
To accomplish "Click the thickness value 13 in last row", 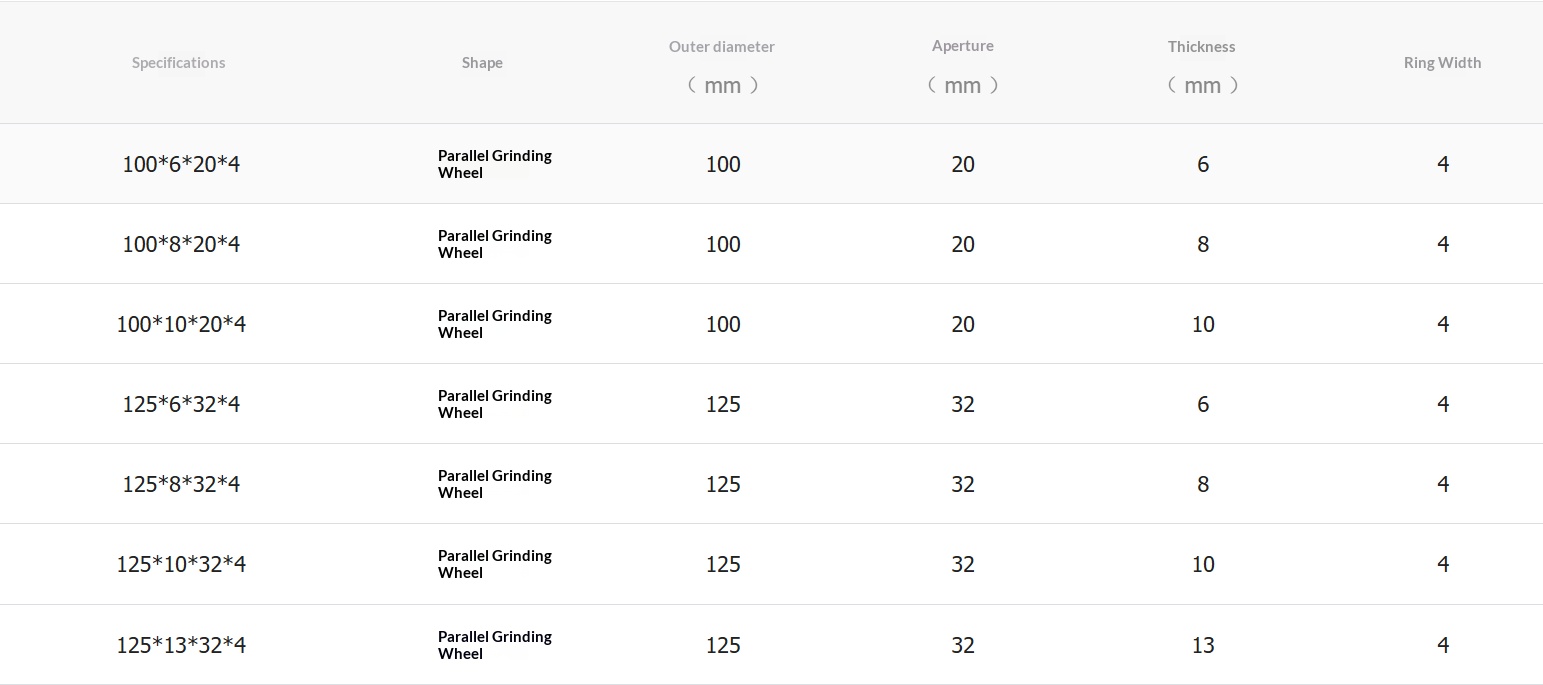I will tap(1203, 645).
